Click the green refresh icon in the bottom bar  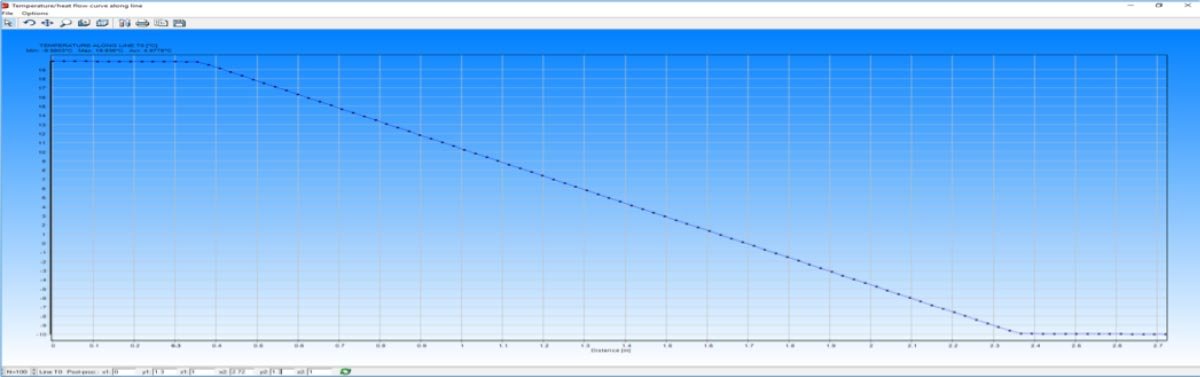[x=345, y=371]
